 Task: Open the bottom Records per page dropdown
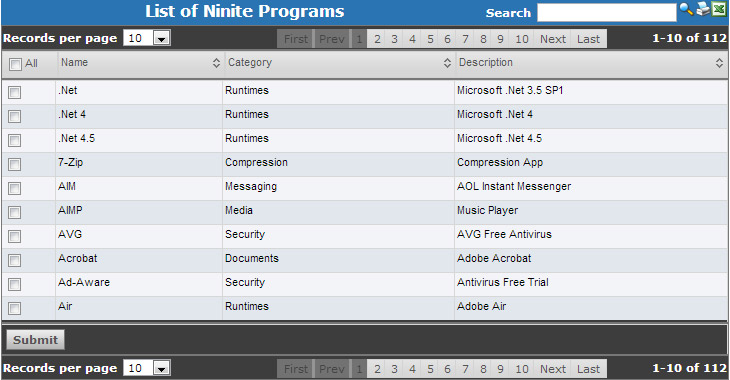pyautogui.click(x=147, y=368)
